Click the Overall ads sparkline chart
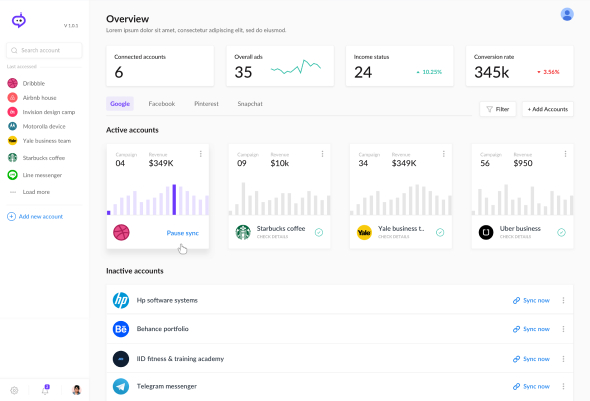This screenshot has height=401, width=590. tap(296, 67)
